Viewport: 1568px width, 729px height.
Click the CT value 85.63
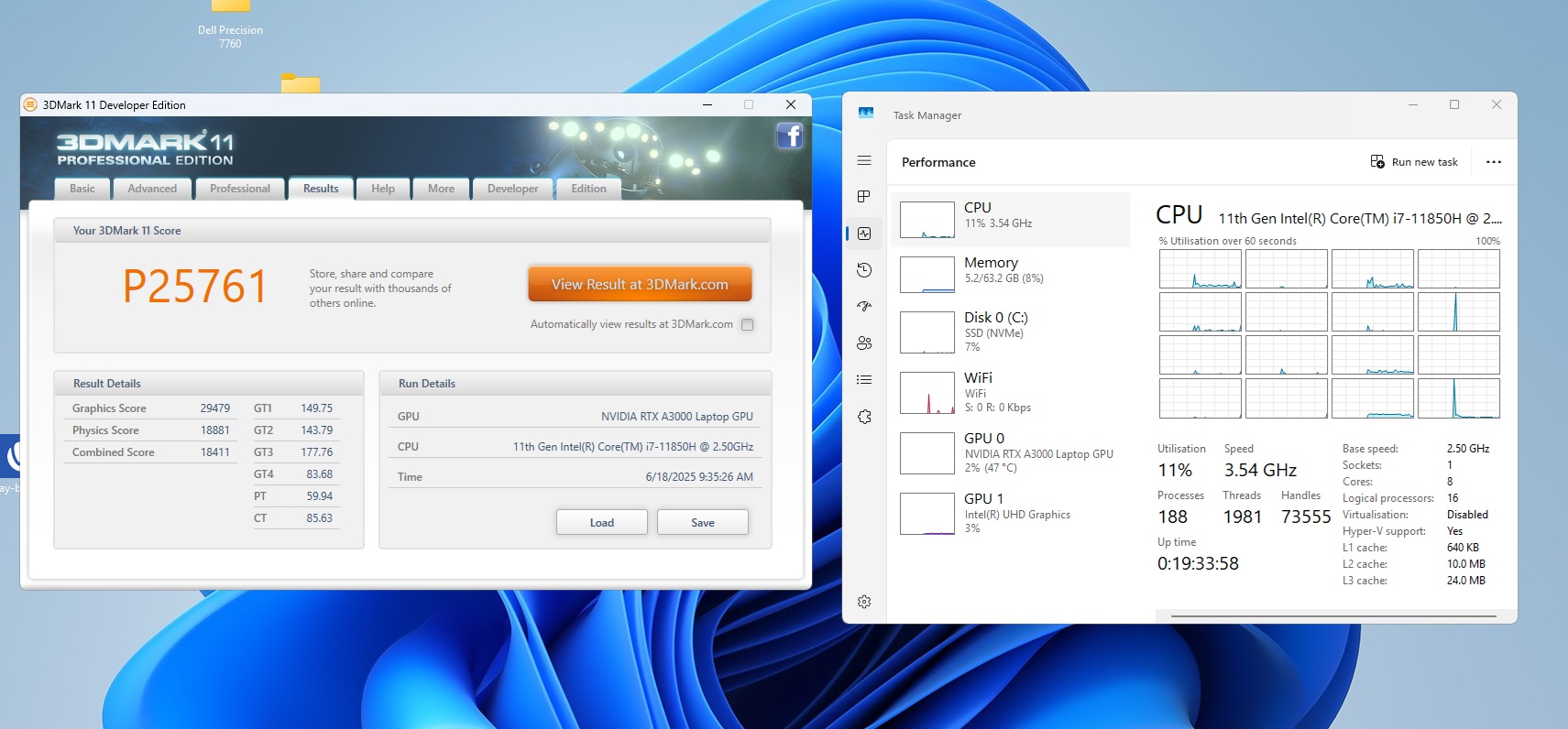point(320,518)
